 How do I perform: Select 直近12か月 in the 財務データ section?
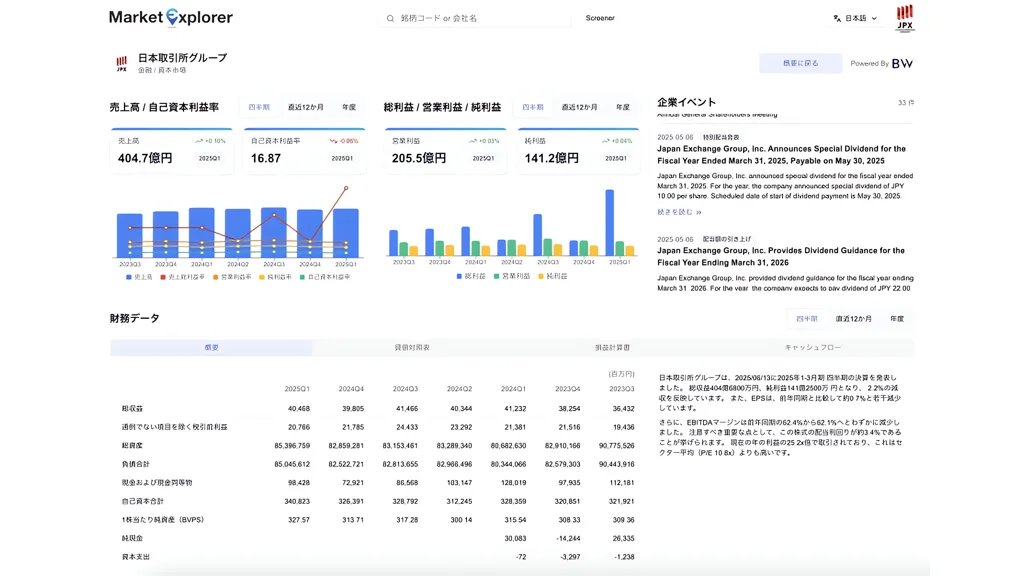tap(854, 319)
